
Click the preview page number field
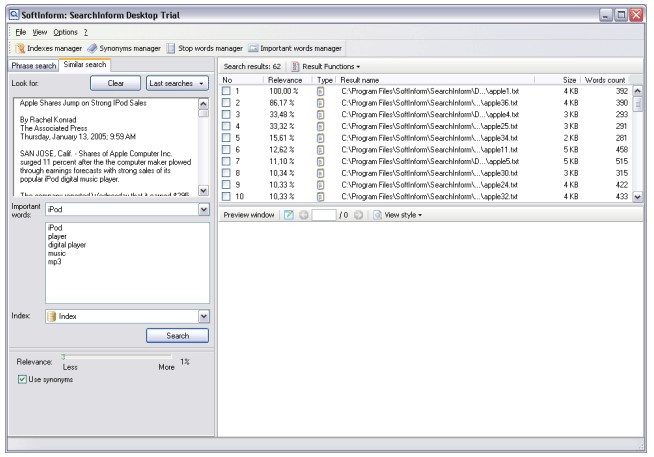[324, 215]
